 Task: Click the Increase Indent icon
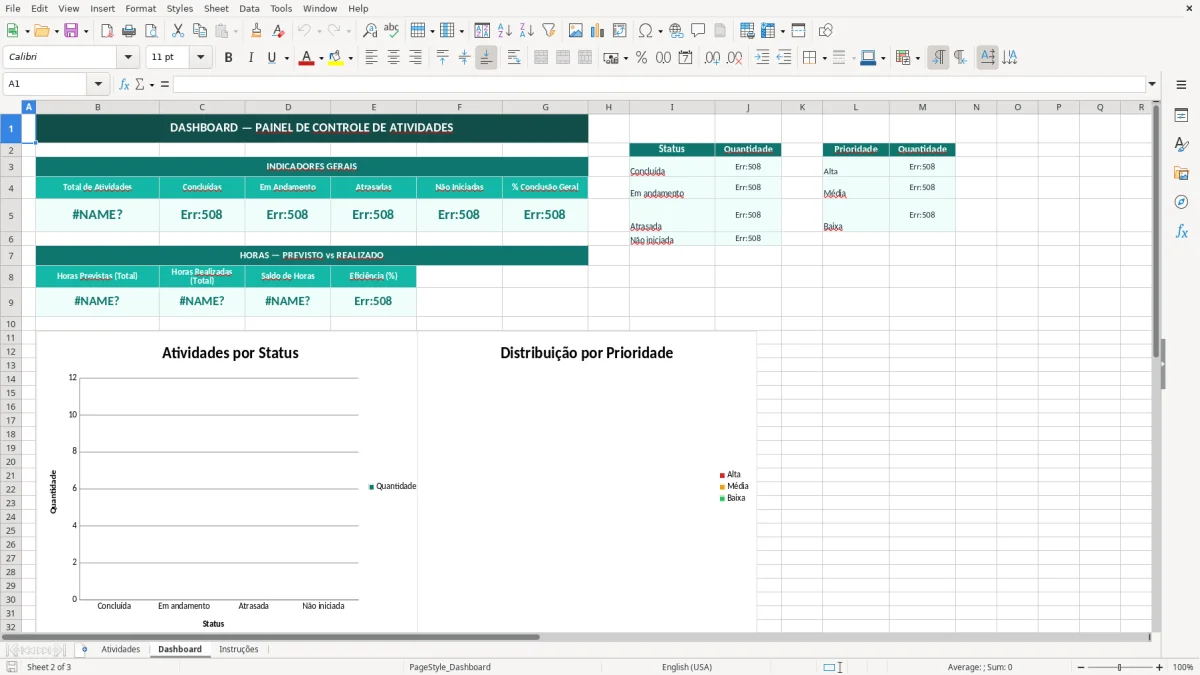(x=762, y=58)
